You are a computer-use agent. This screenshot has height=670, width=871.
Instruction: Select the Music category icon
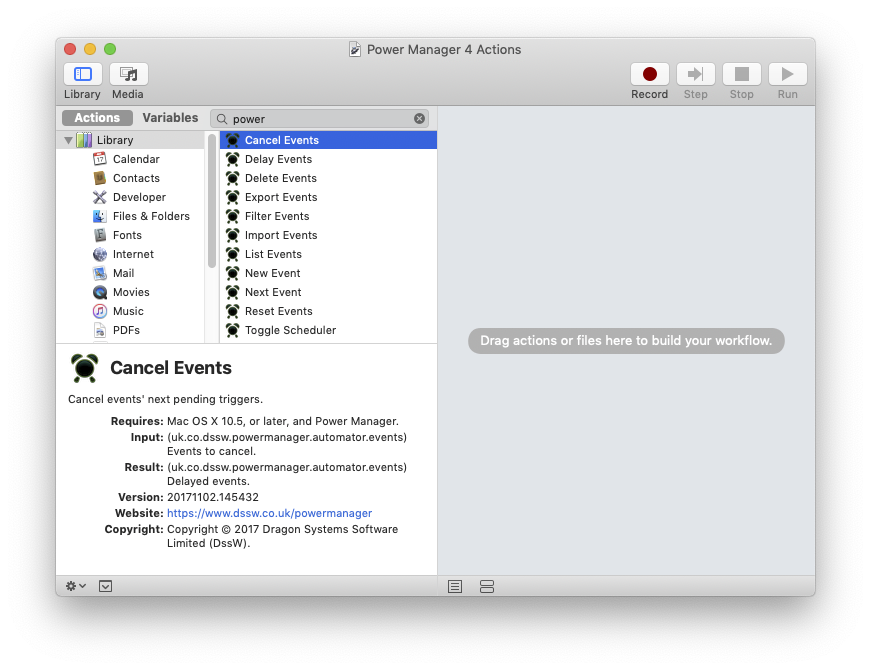point(100,311)
